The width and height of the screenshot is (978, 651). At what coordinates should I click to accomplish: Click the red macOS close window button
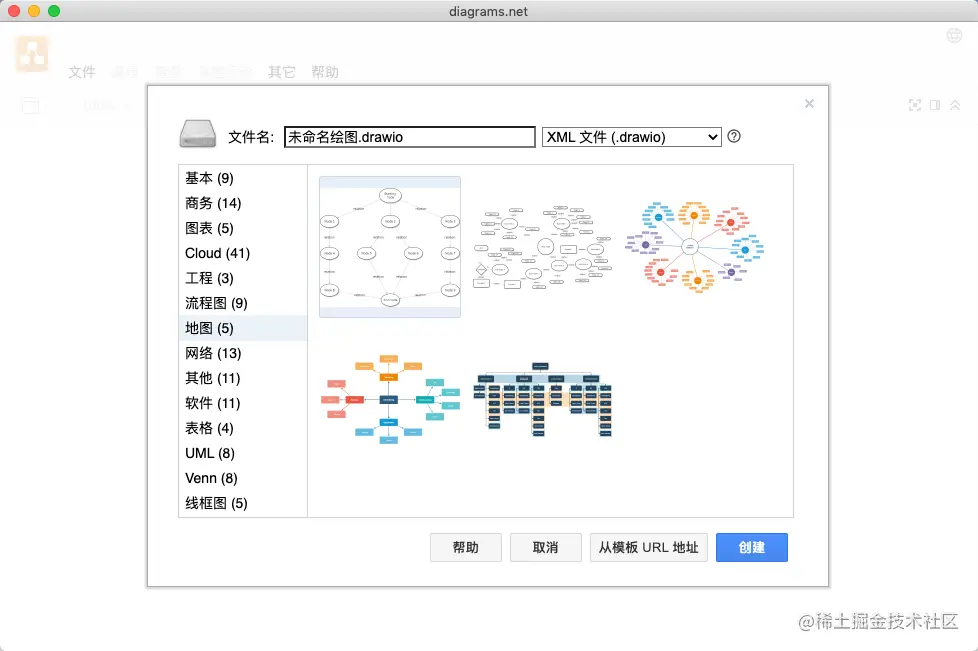pos(14,11)
